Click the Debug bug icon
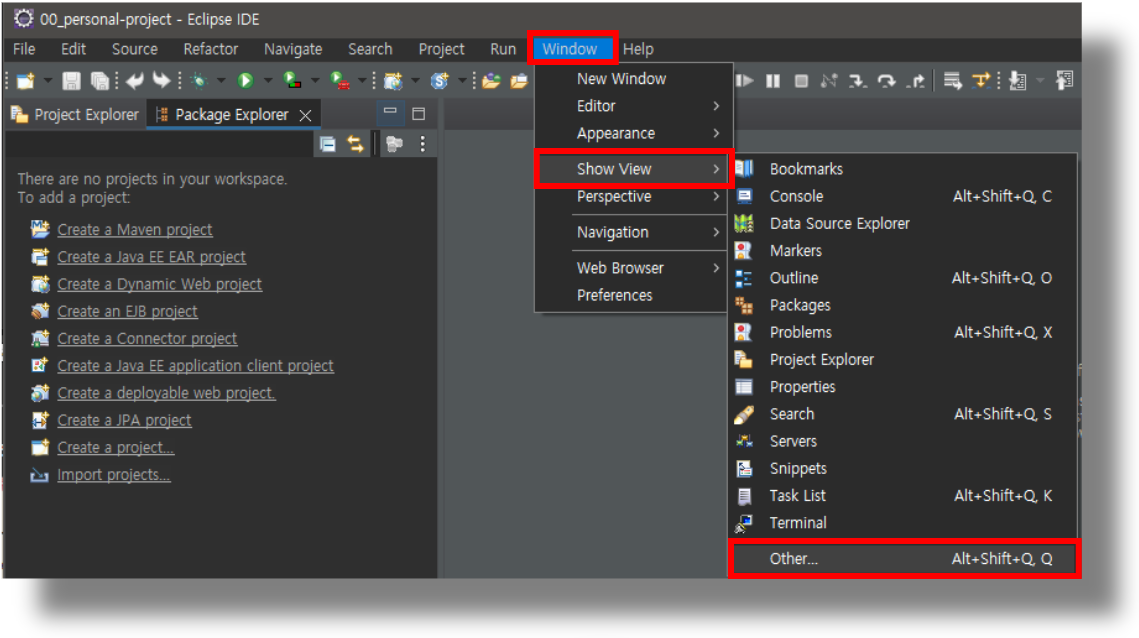This screenshot has width=1139, height=638. (198, 81)
